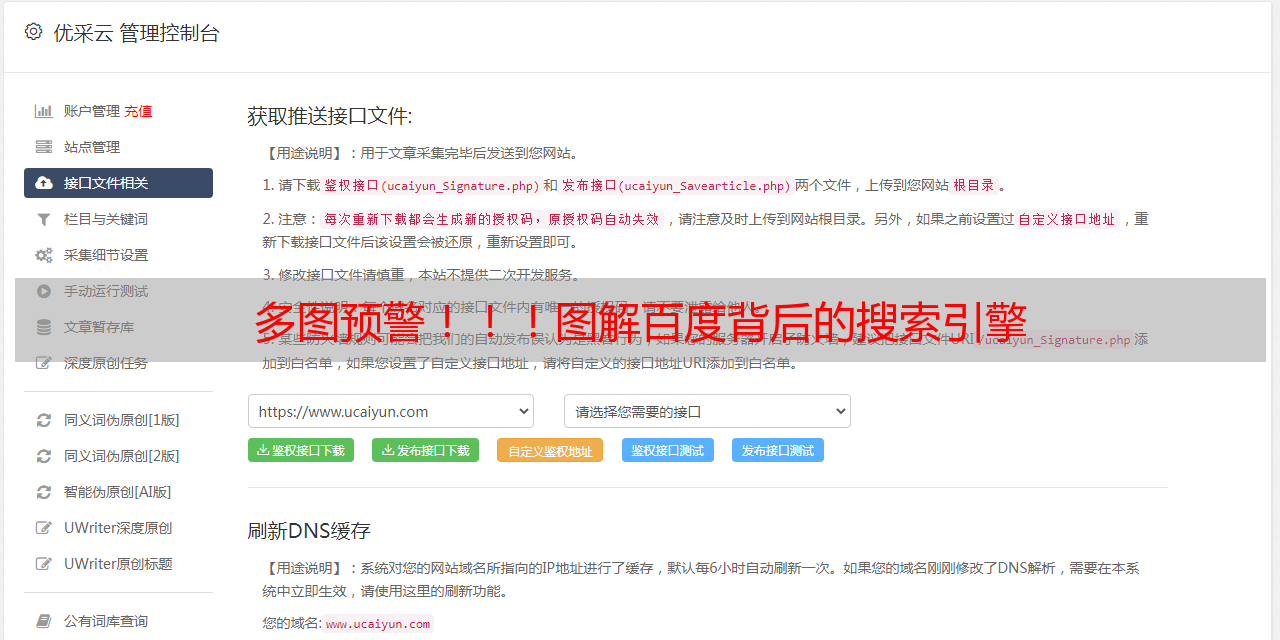
Task: Click the blue 鉴权接口测试 button
Action: (667, 451)
